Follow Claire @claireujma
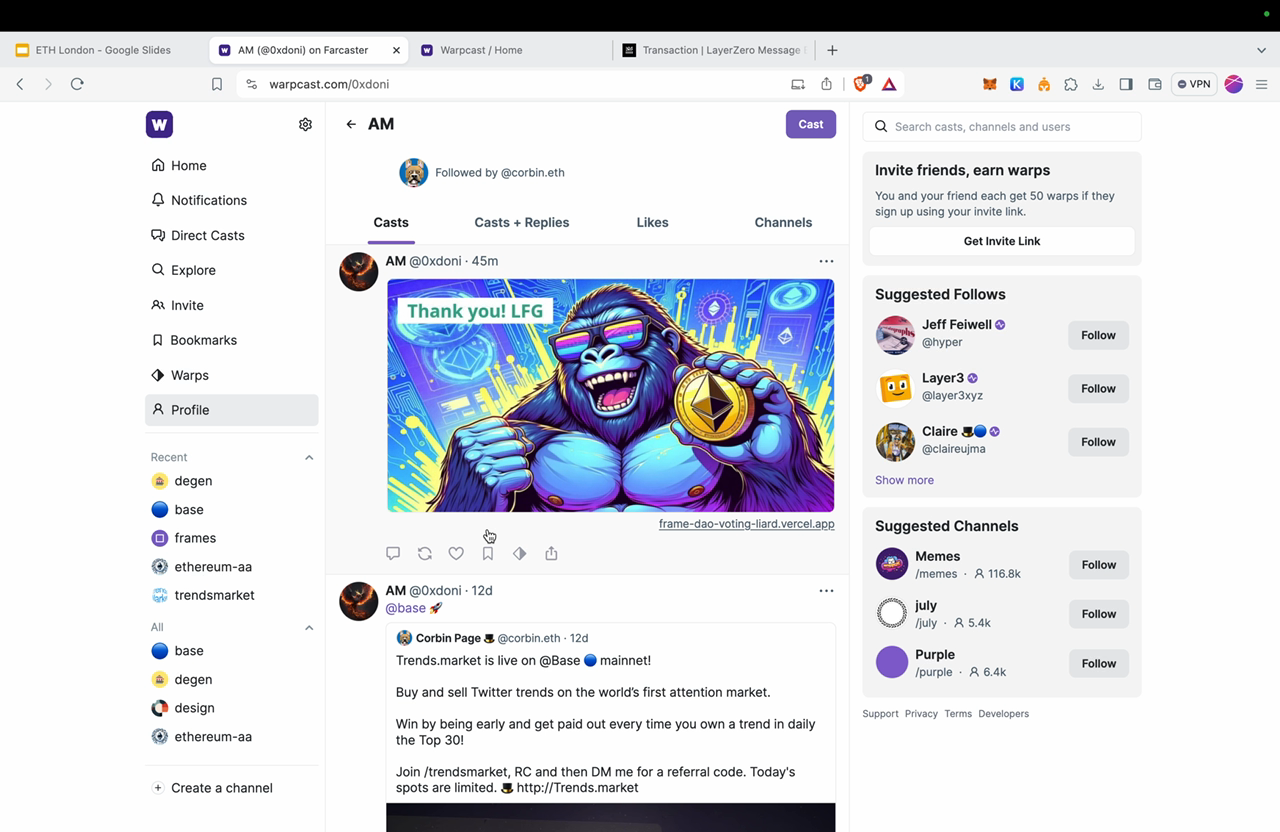1280x832 pixels. tap(1098, 442)
